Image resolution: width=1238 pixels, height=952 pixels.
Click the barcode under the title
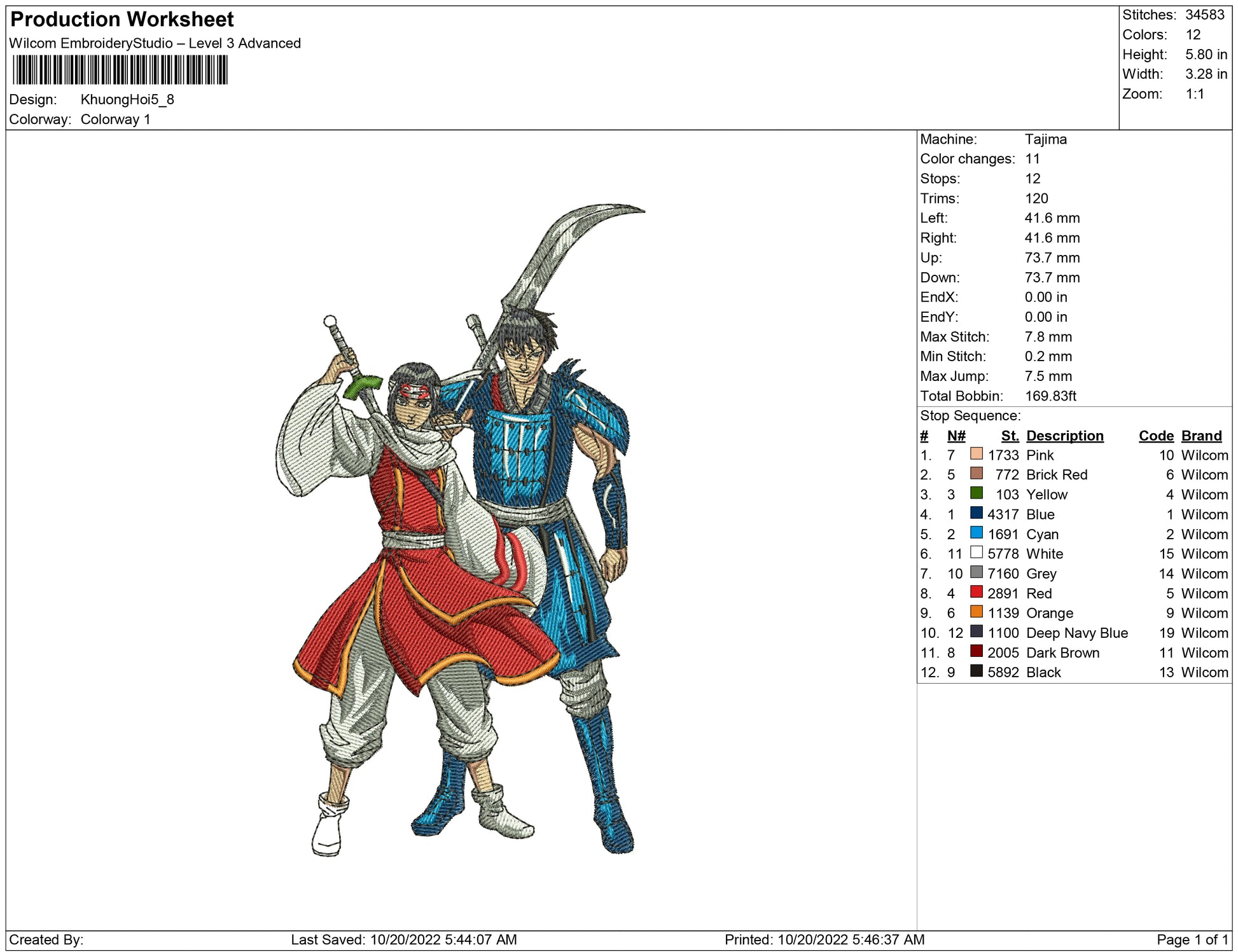coord(120,70)
